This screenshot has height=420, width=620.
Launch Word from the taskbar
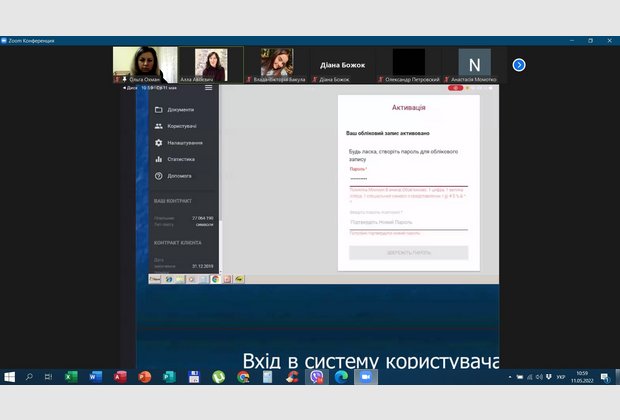96,377
